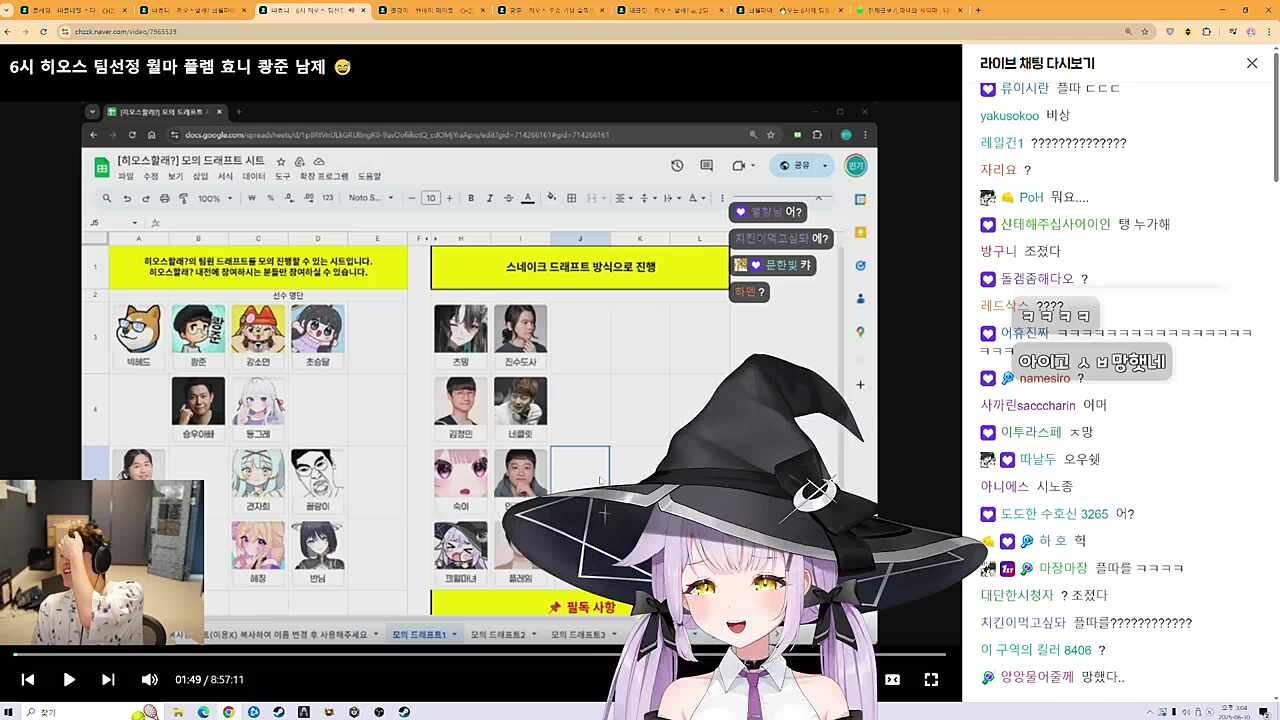Open namesiro's chat profile
Viewport: 1280px width, 720px height.
1044,379
